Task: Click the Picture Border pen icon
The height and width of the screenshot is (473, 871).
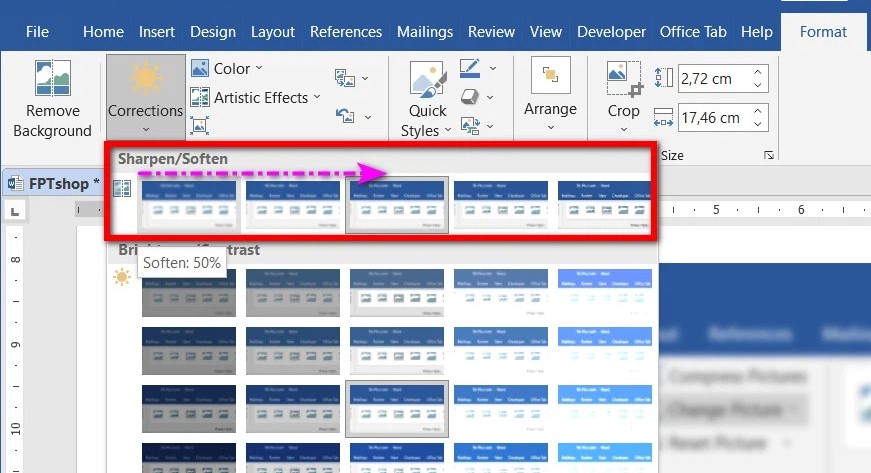Action: pos(470,69)
